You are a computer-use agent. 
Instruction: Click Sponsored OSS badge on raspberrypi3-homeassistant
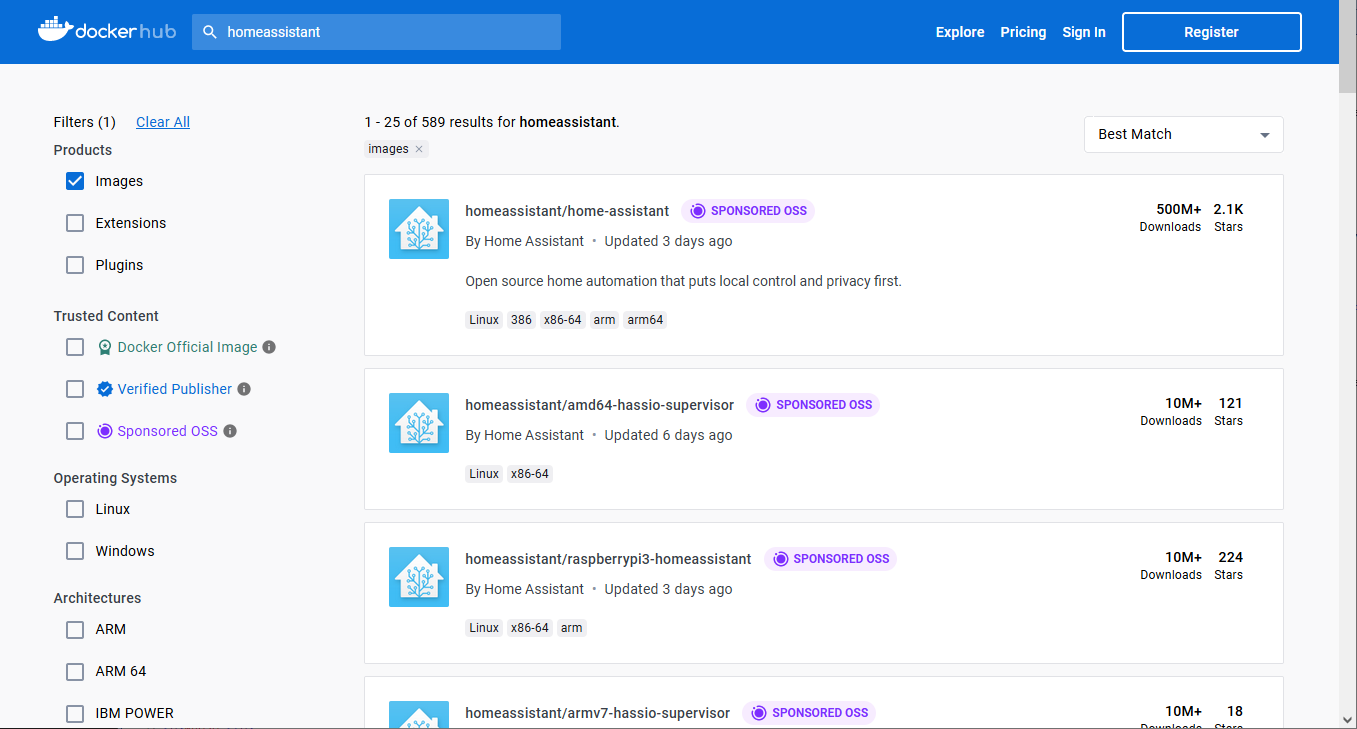[830, 559]
